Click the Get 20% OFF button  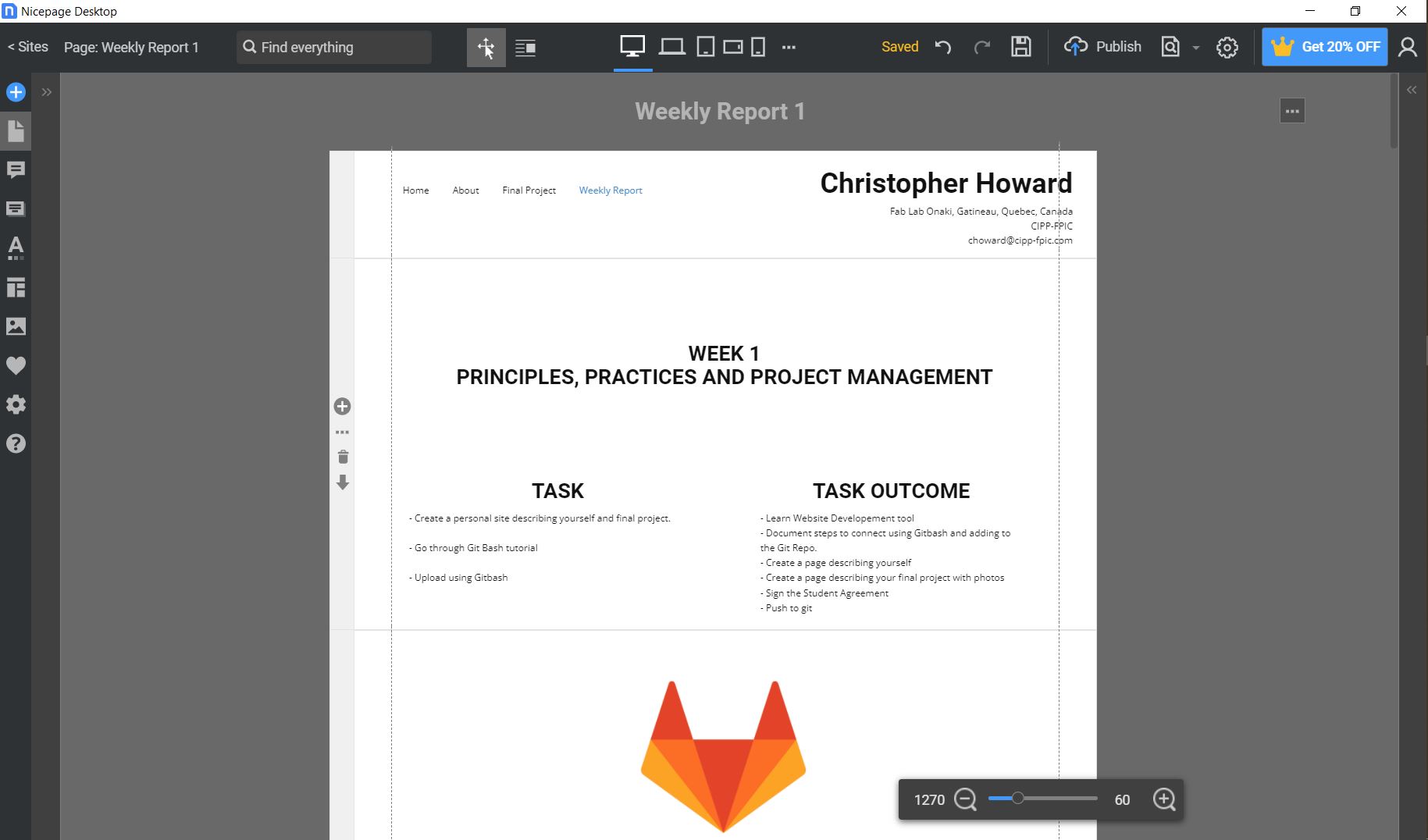pos(1325,47)
